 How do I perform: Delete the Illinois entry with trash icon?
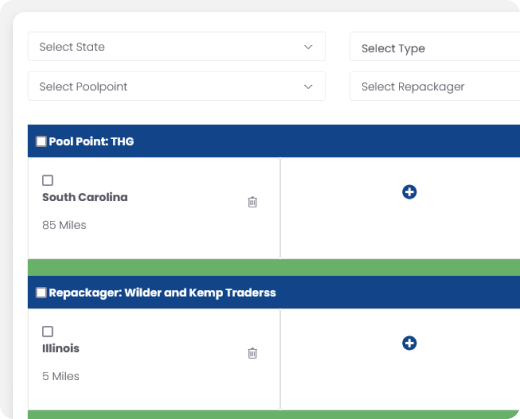coord(252,353)
